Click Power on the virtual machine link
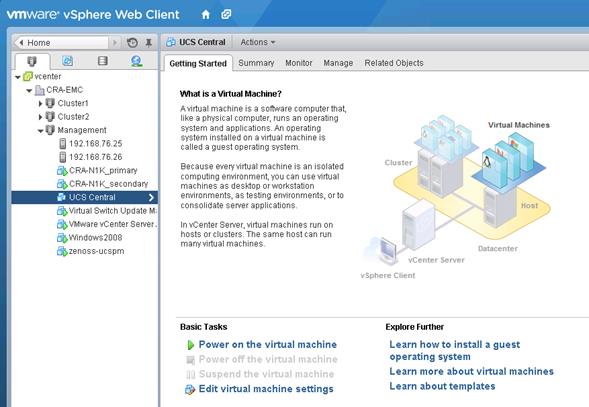The width and height of the screenshot is (589, 407). click(x=267, y=344)
